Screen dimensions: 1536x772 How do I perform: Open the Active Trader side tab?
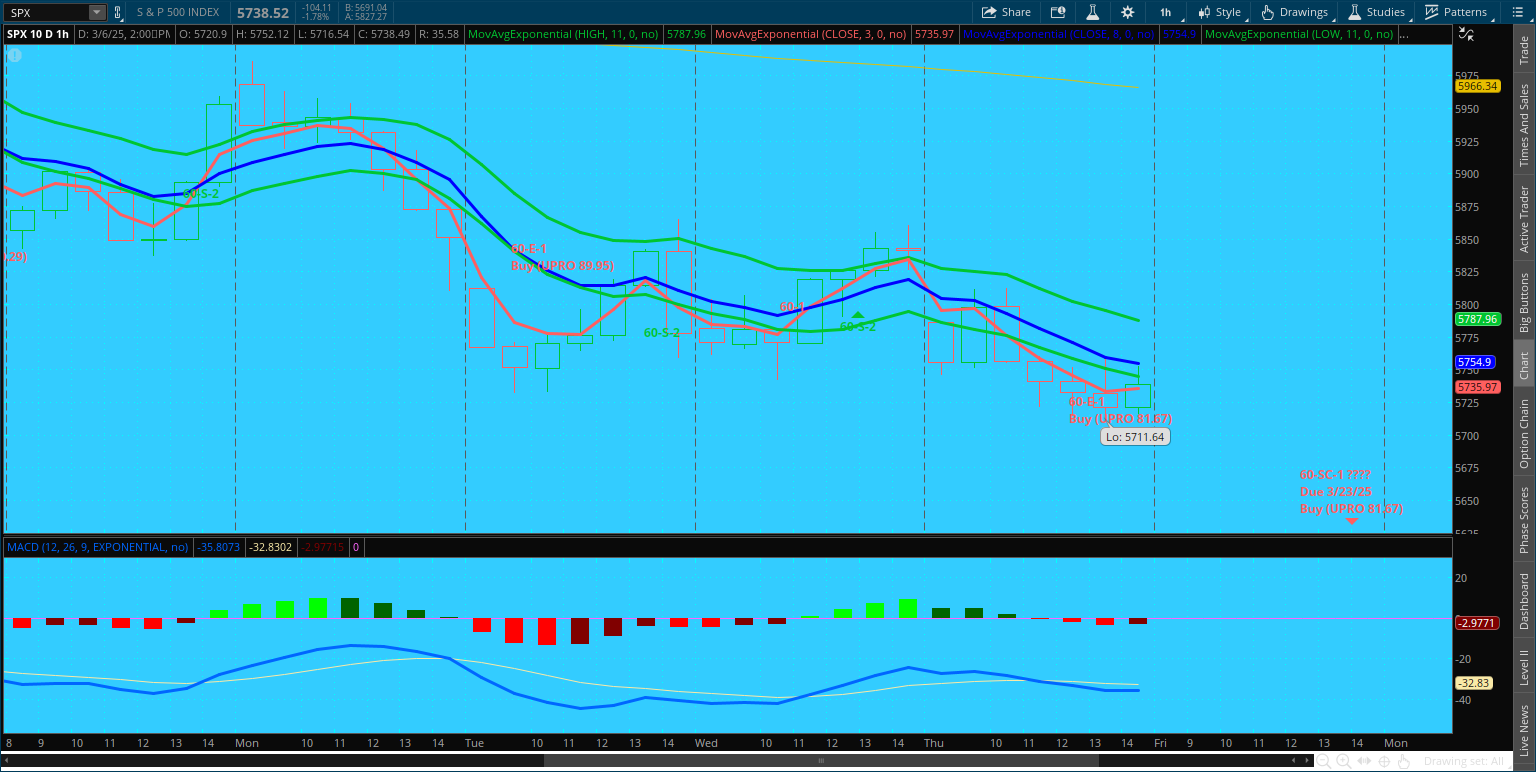[x=1524, y=219]
